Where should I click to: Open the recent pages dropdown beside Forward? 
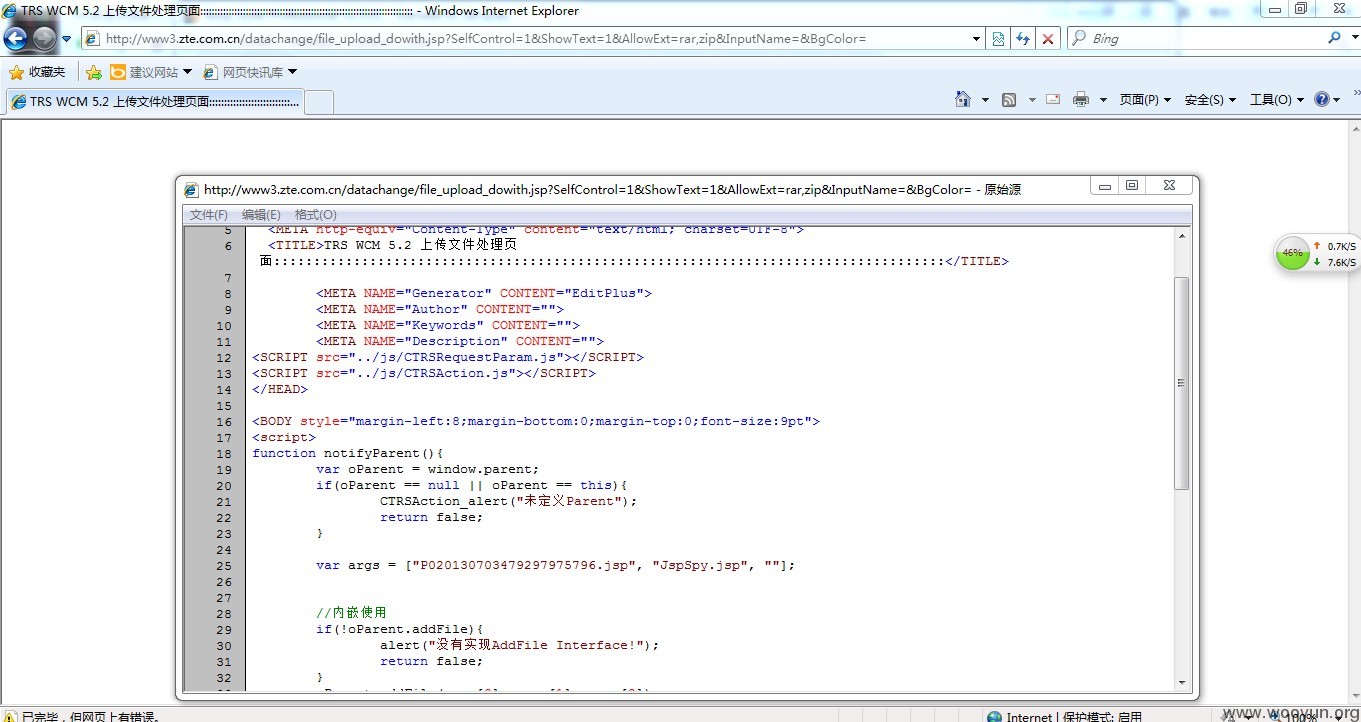pos(66,39)
